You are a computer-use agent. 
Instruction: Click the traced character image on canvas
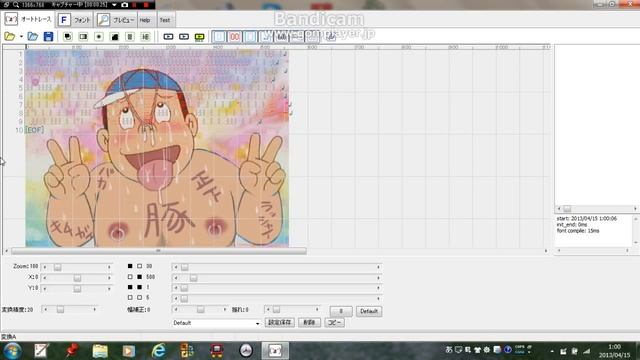[157, 148]
